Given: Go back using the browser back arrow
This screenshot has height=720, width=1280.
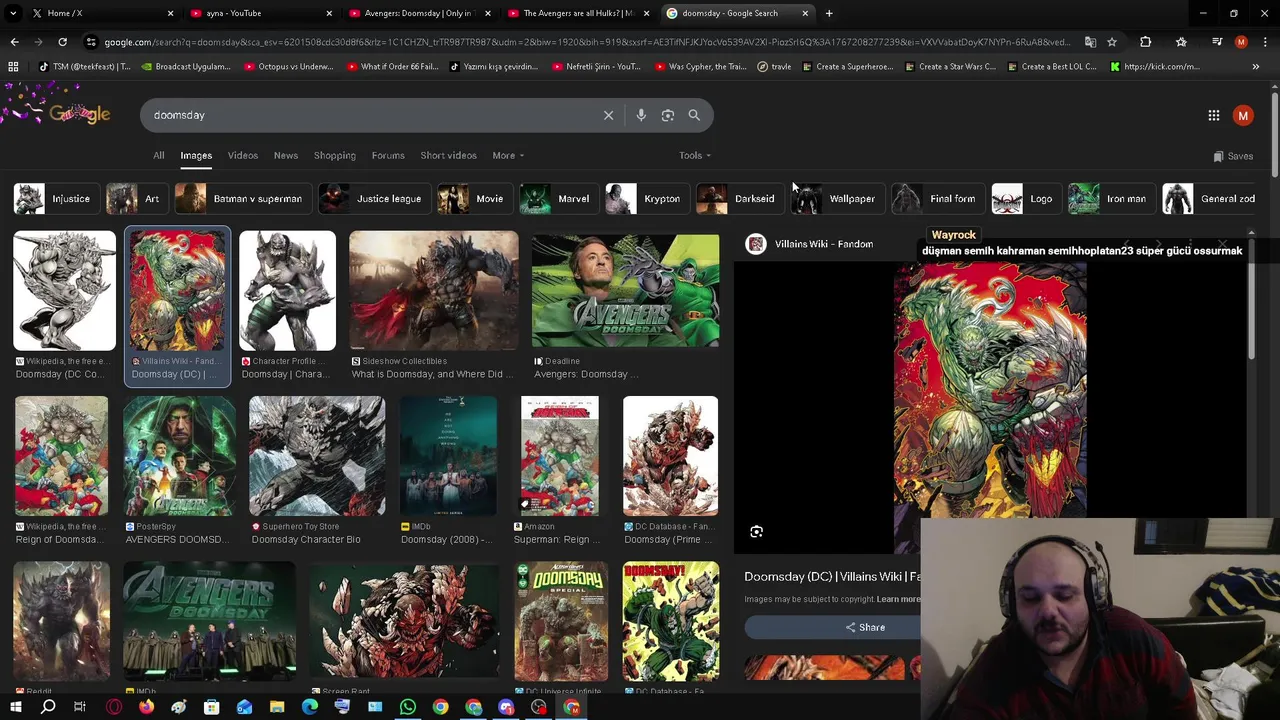Looking at the screenshot, I should pos(14,42).
